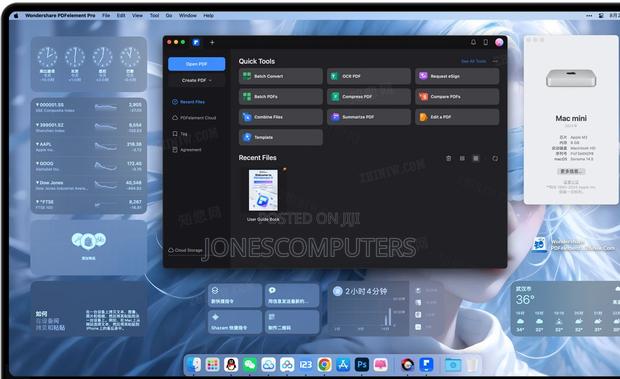Open the user profile avatar
Image resolution: width=620 pixels, height=379 pixels.
499,42
